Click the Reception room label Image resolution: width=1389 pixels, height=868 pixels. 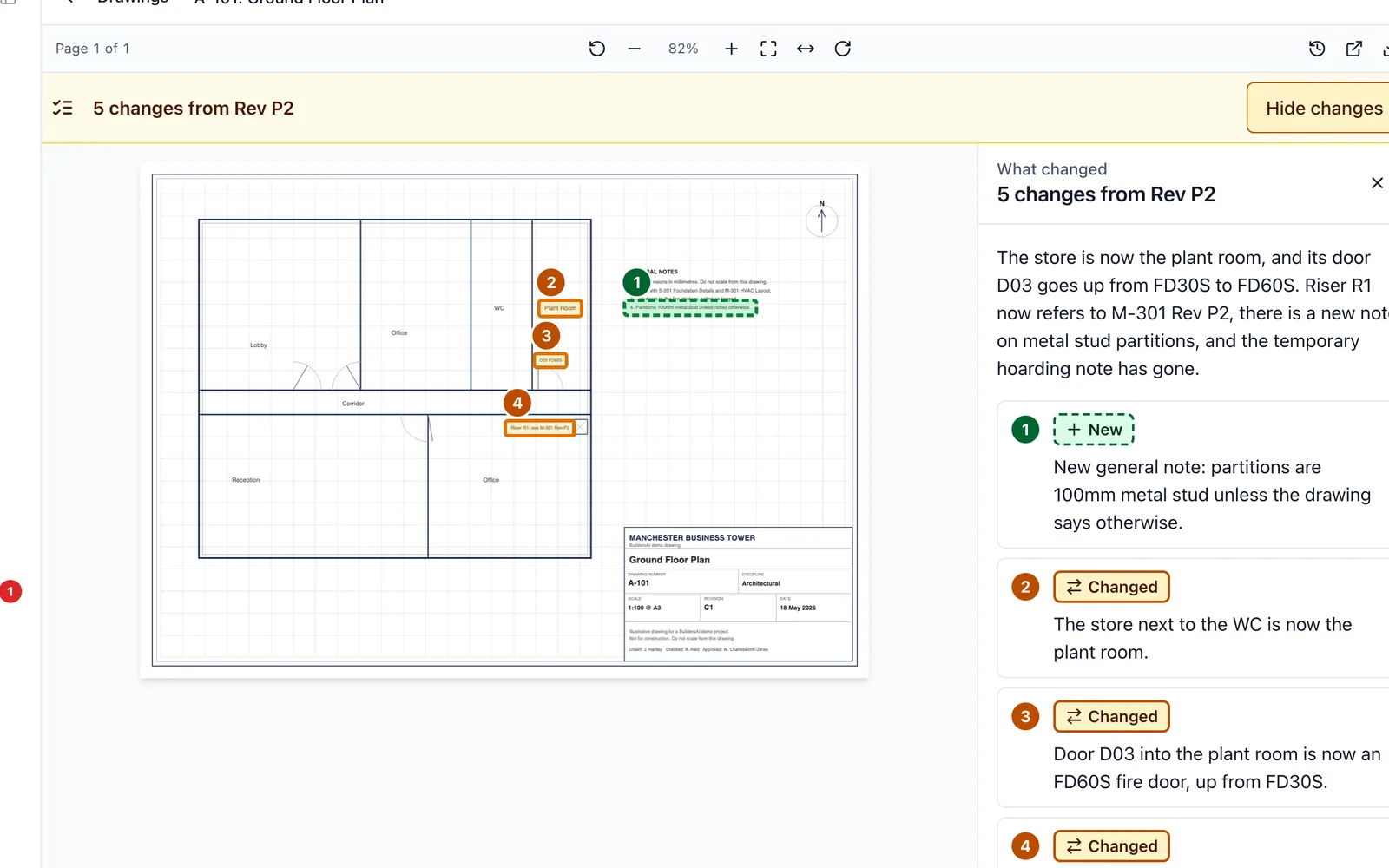[x=246, y=479]
